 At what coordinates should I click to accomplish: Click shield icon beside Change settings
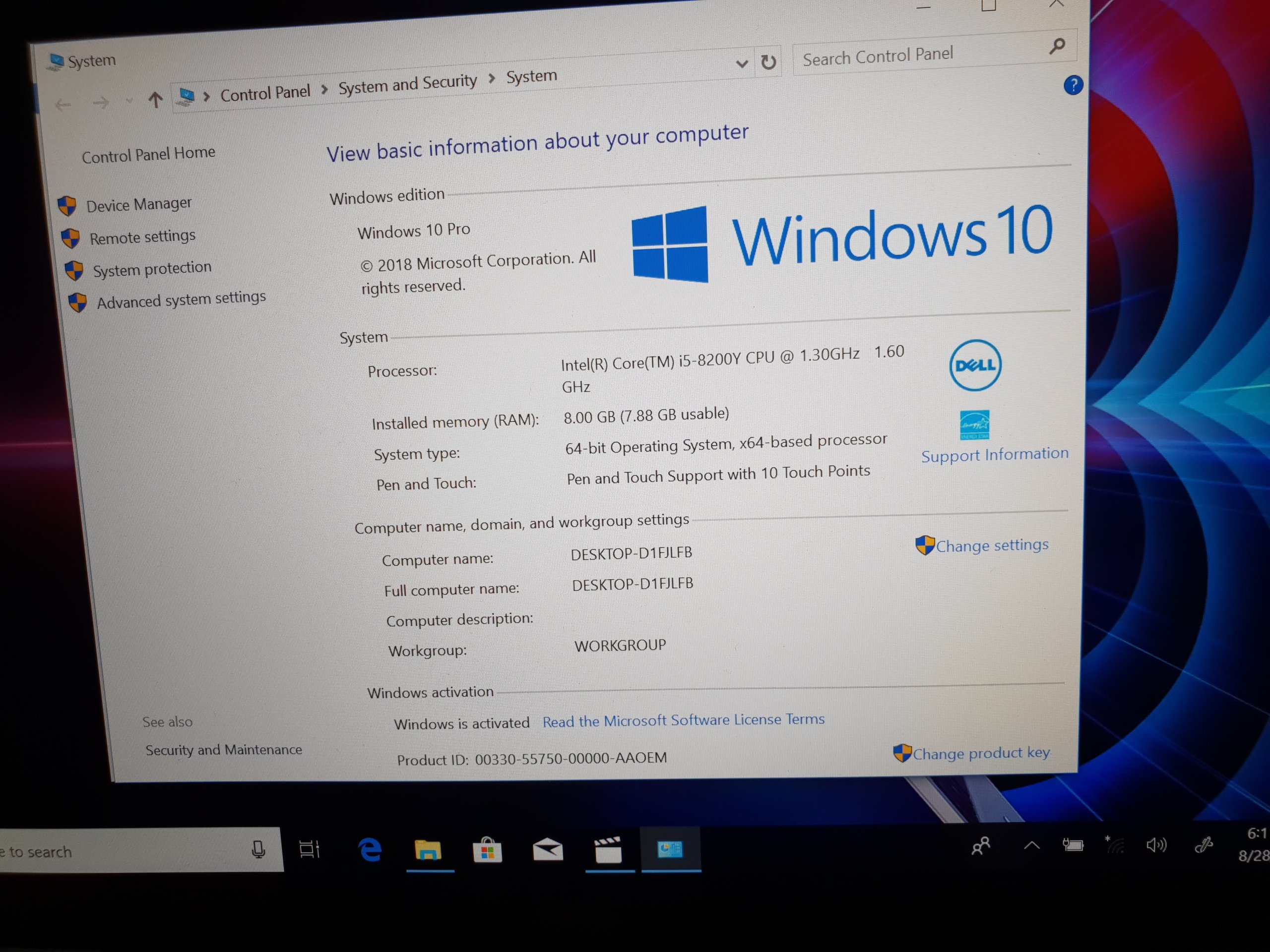click(x=925, y=545)
